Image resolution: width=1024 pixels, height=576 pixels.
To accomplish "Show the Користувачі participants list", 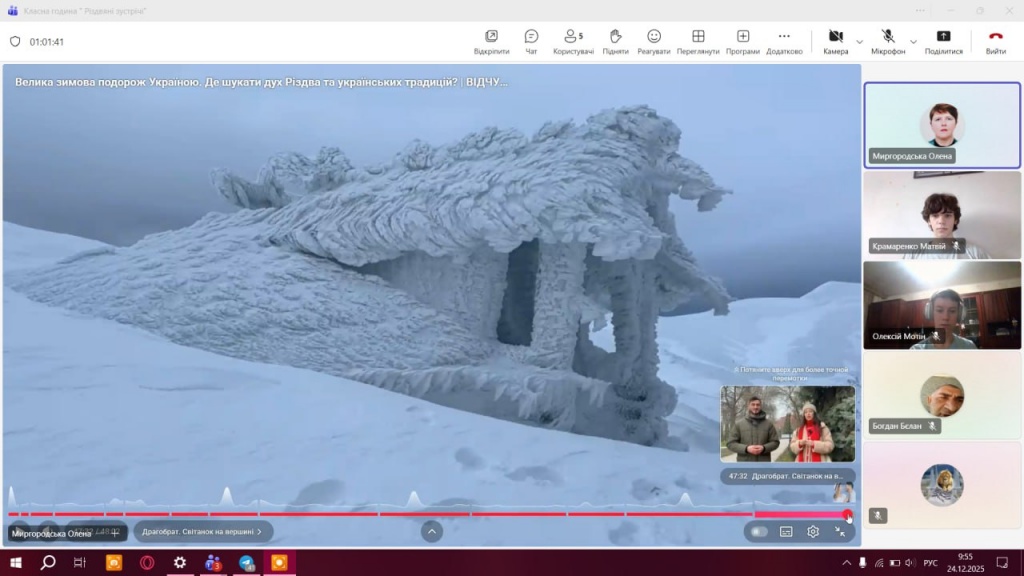I will point(573,41).
